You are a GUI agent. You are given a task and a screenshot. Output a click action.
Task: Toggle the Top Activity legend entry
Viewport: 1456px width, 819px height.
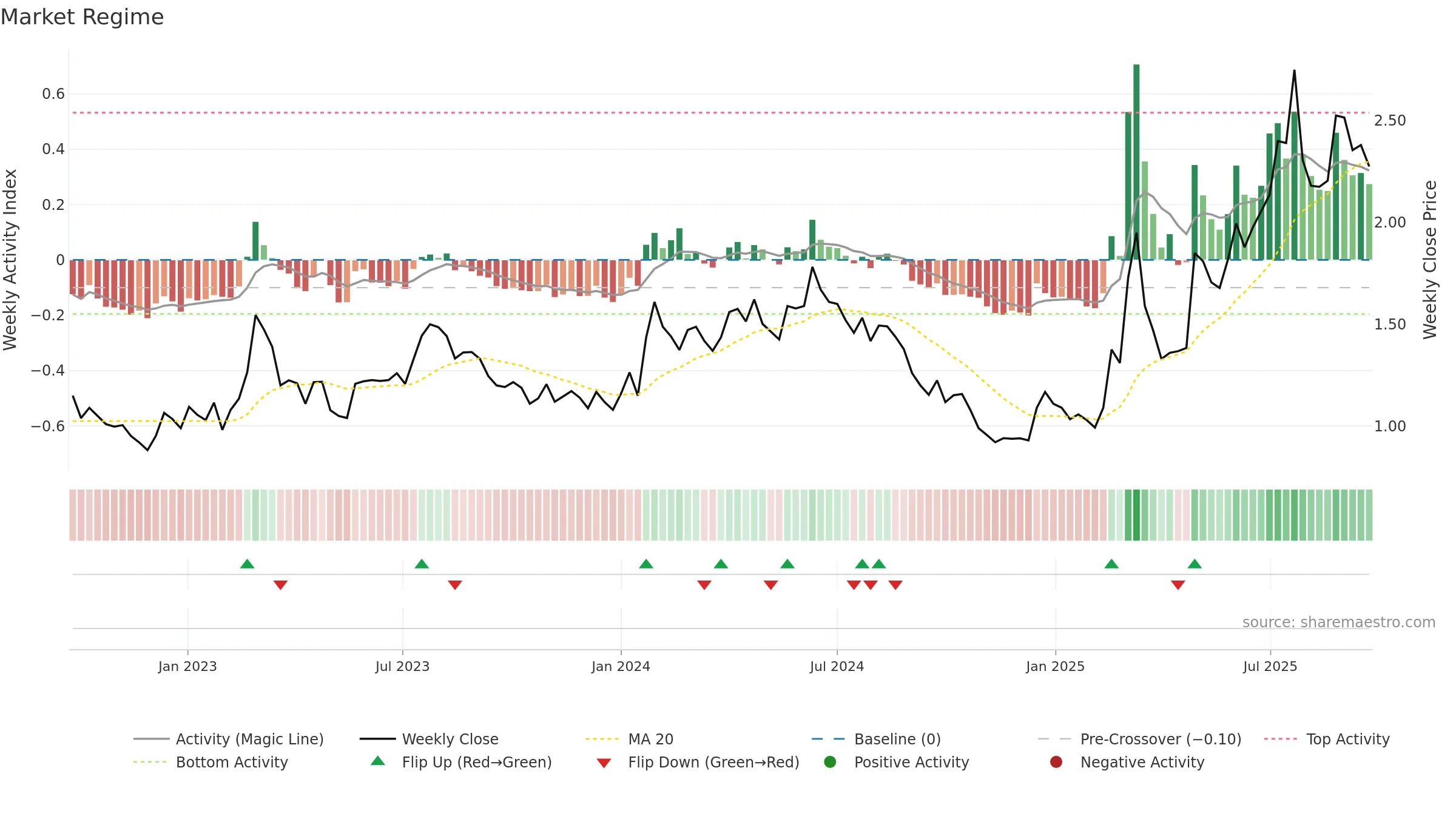[x=1327, y=739]
